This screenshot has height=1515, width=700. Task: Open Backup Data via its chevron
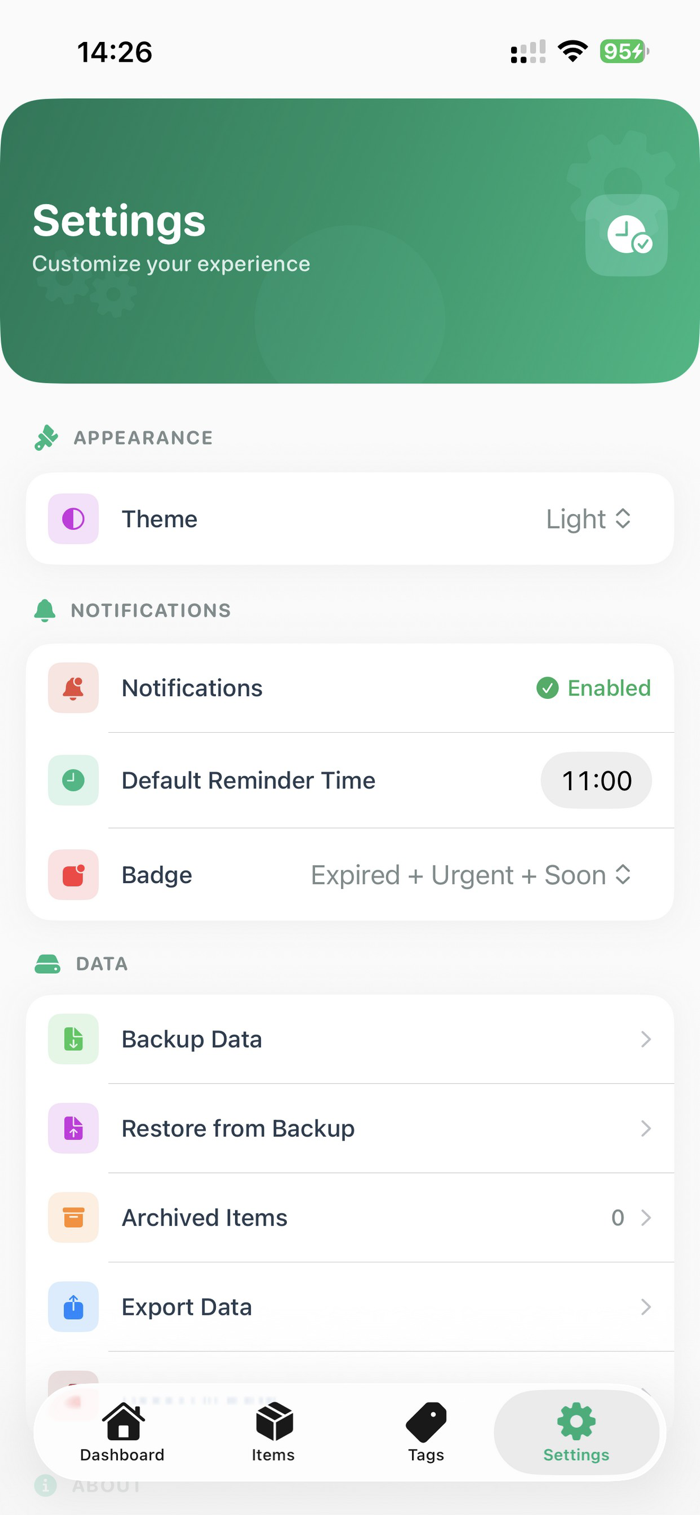(x=646, y=1039)
